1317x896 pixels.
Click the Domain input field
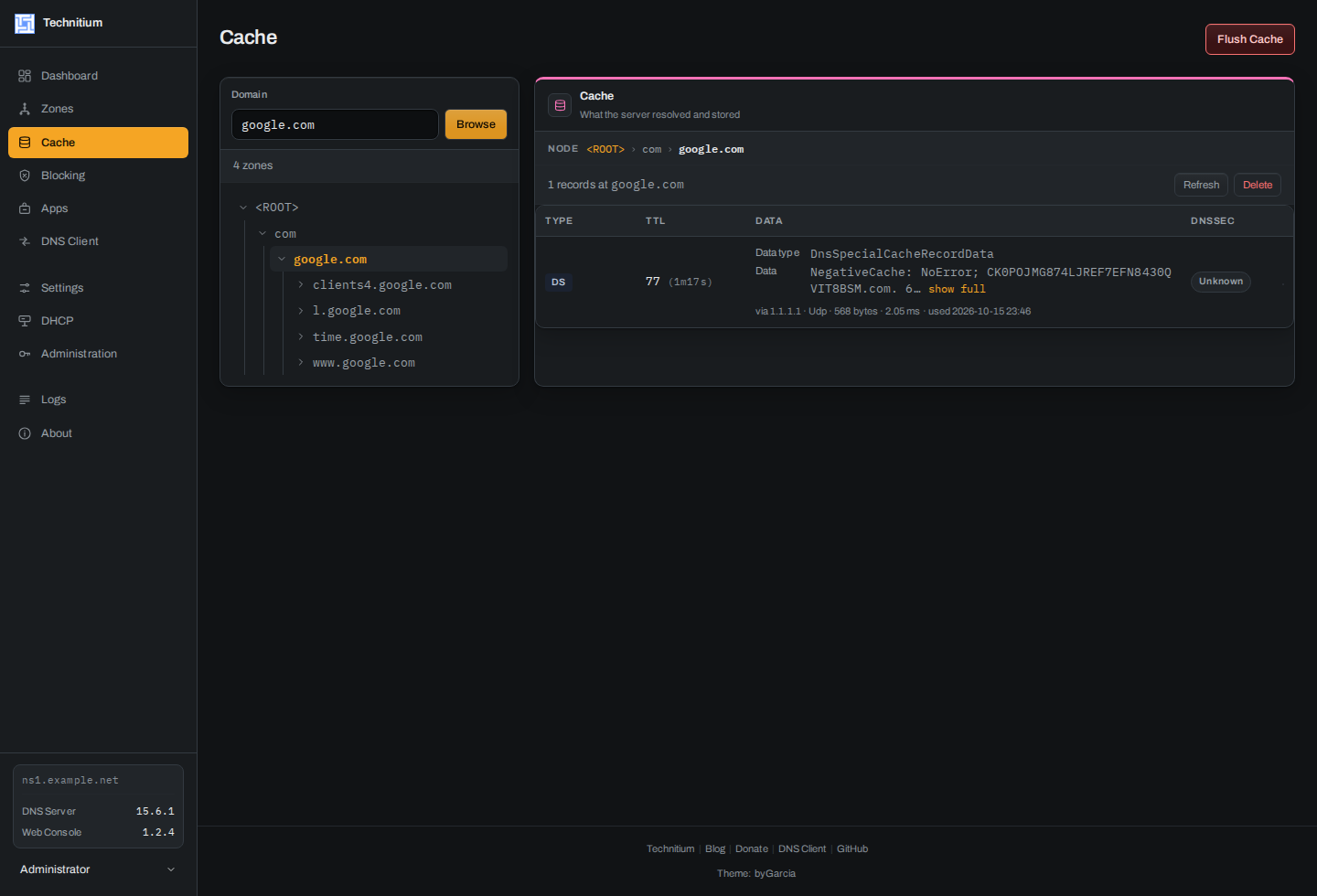click(x=335, y=124)
